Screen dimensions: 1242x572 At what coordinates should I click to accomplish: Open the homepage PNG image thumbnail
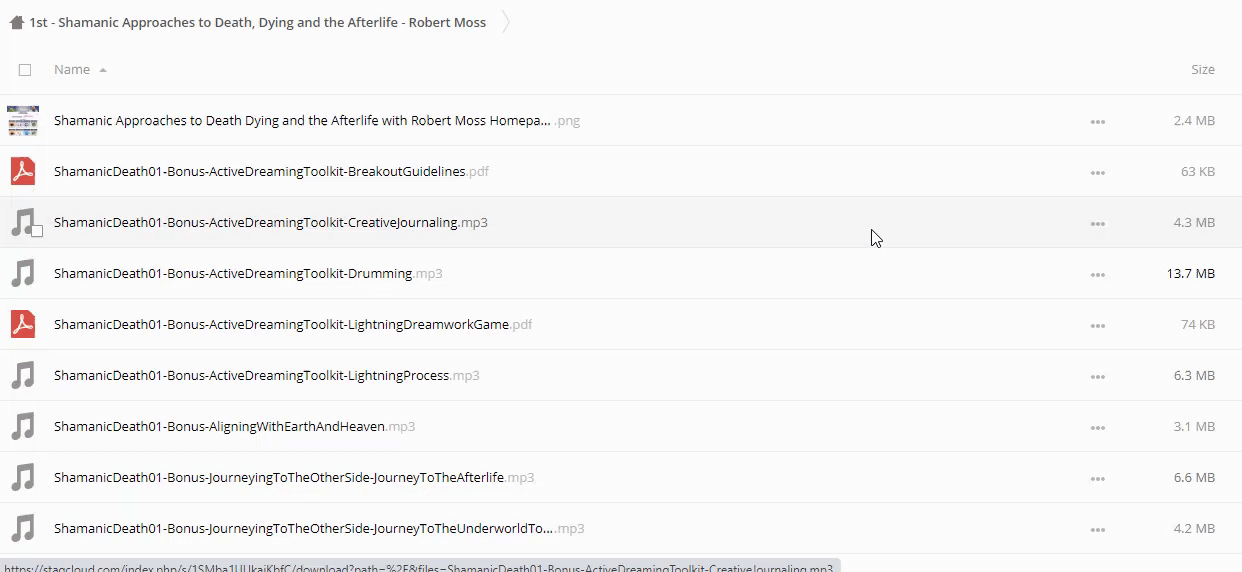[x=23, y=121]
